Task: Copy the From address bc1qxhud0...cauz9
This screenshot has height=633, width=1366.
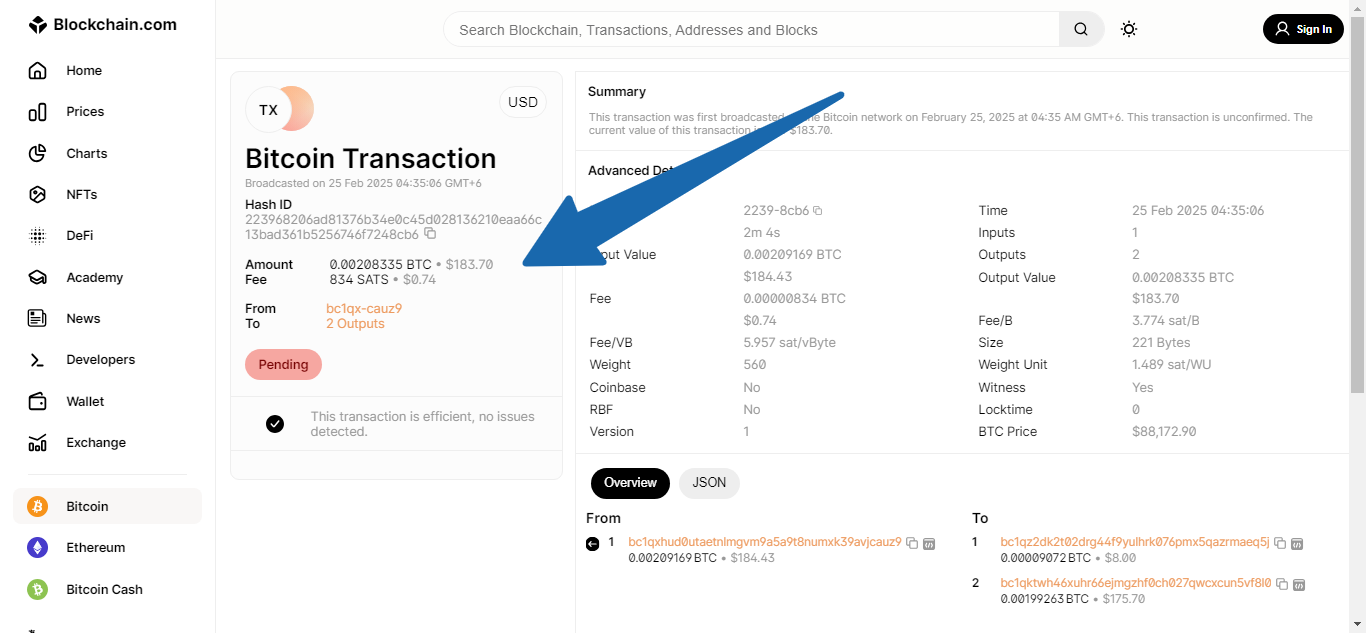Action: [x=912, y=543]
